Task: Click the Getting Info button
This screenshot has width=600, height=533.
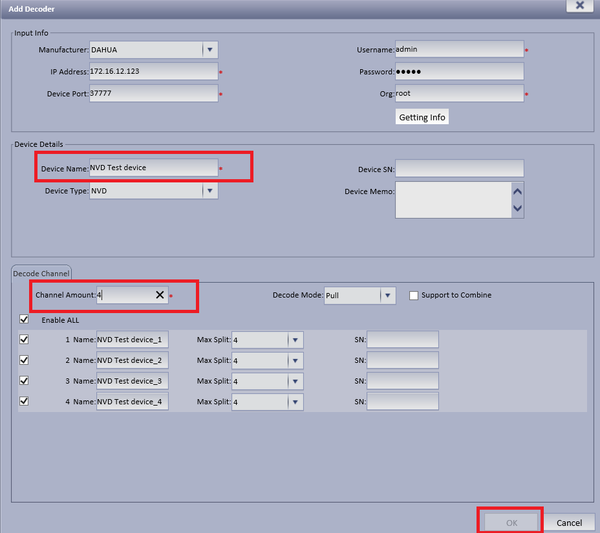Action: pyautogui.click(x=422, y=117)
